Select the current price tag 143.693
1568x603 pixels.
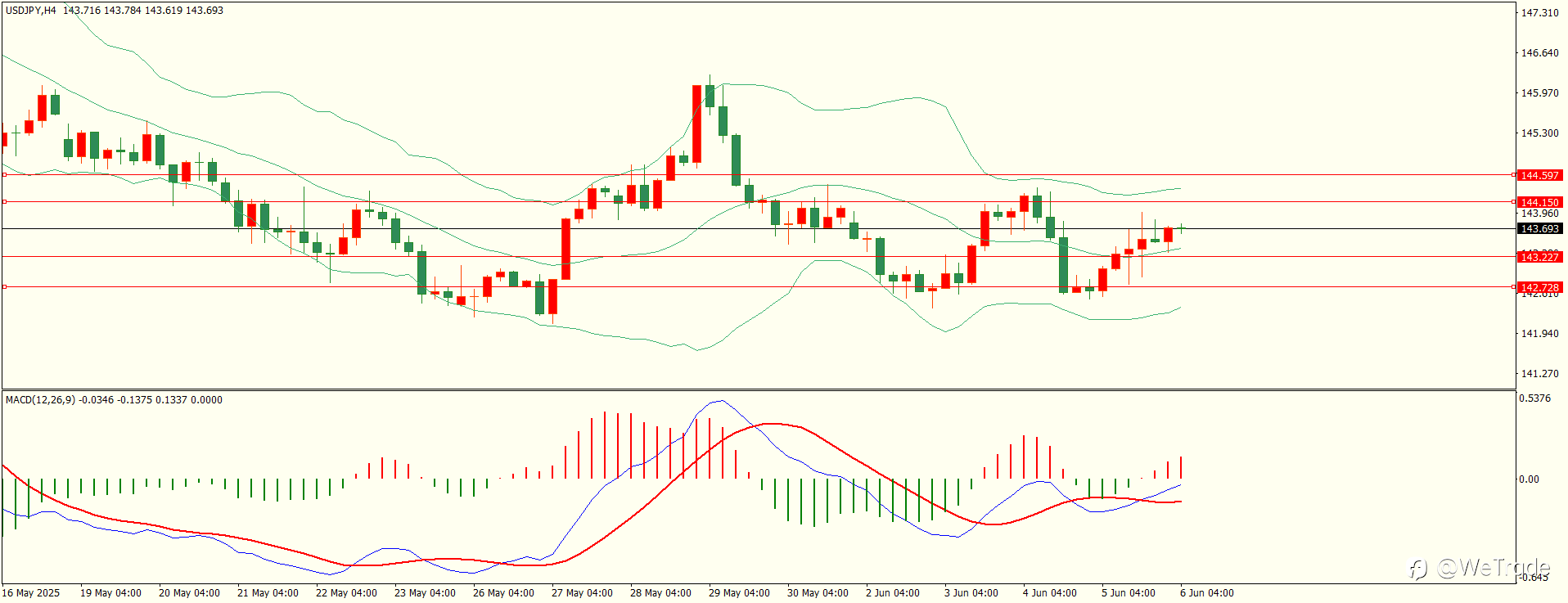[x=1539, y=229]
